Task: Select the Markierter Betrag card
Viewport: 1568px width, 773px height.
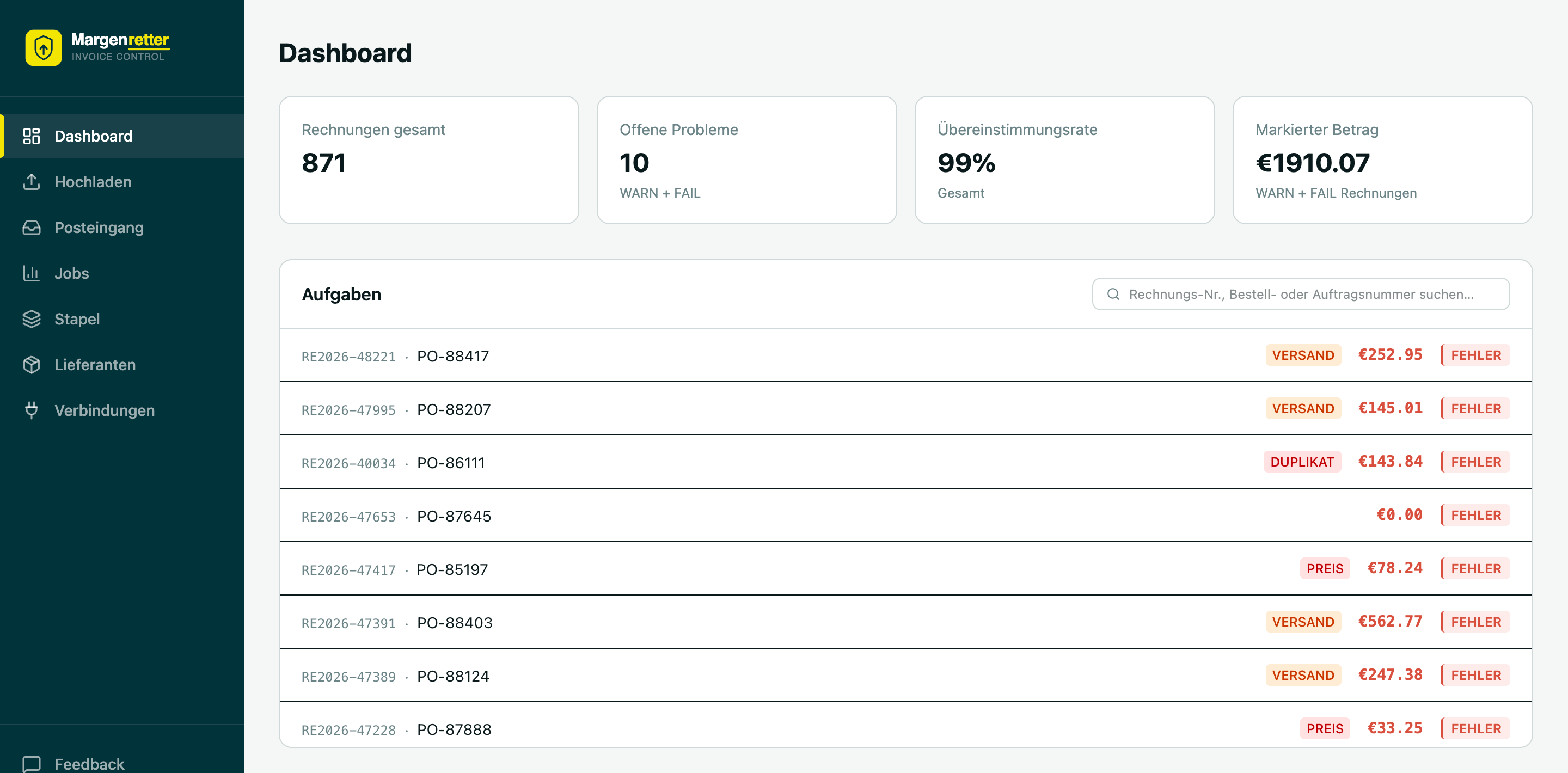Action: coord(1382,159)
